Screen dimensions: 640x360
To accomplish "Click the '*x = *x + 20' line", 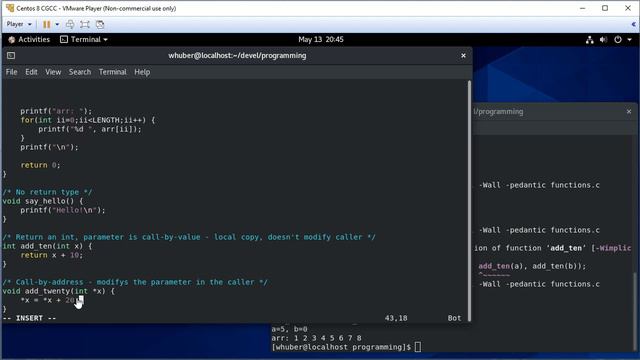I will point(48,300).
